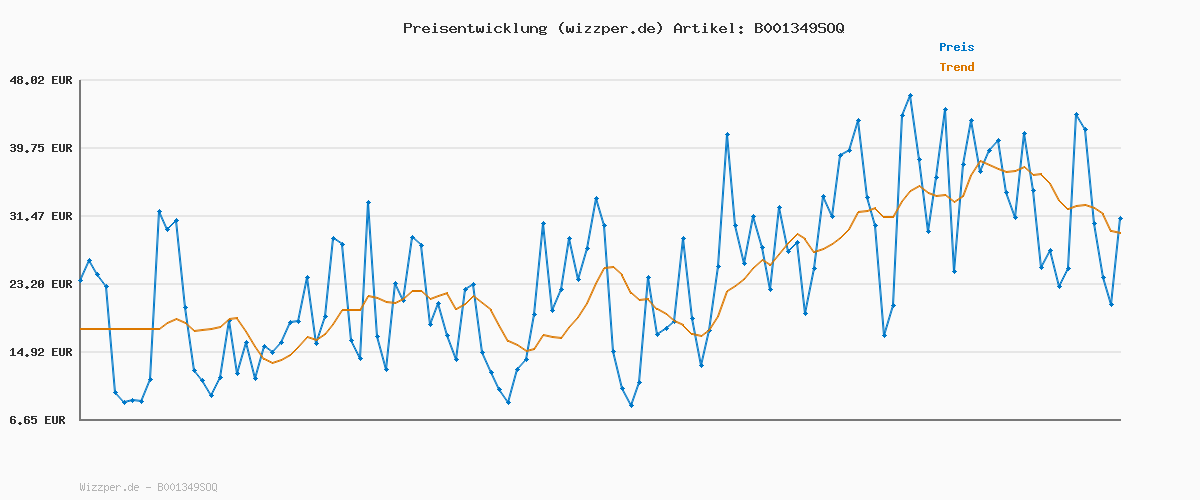The height and width of the screenshot is (500, 1200).
Task: Click the 39.75 EUR axis label
Action: coord(41,148)
